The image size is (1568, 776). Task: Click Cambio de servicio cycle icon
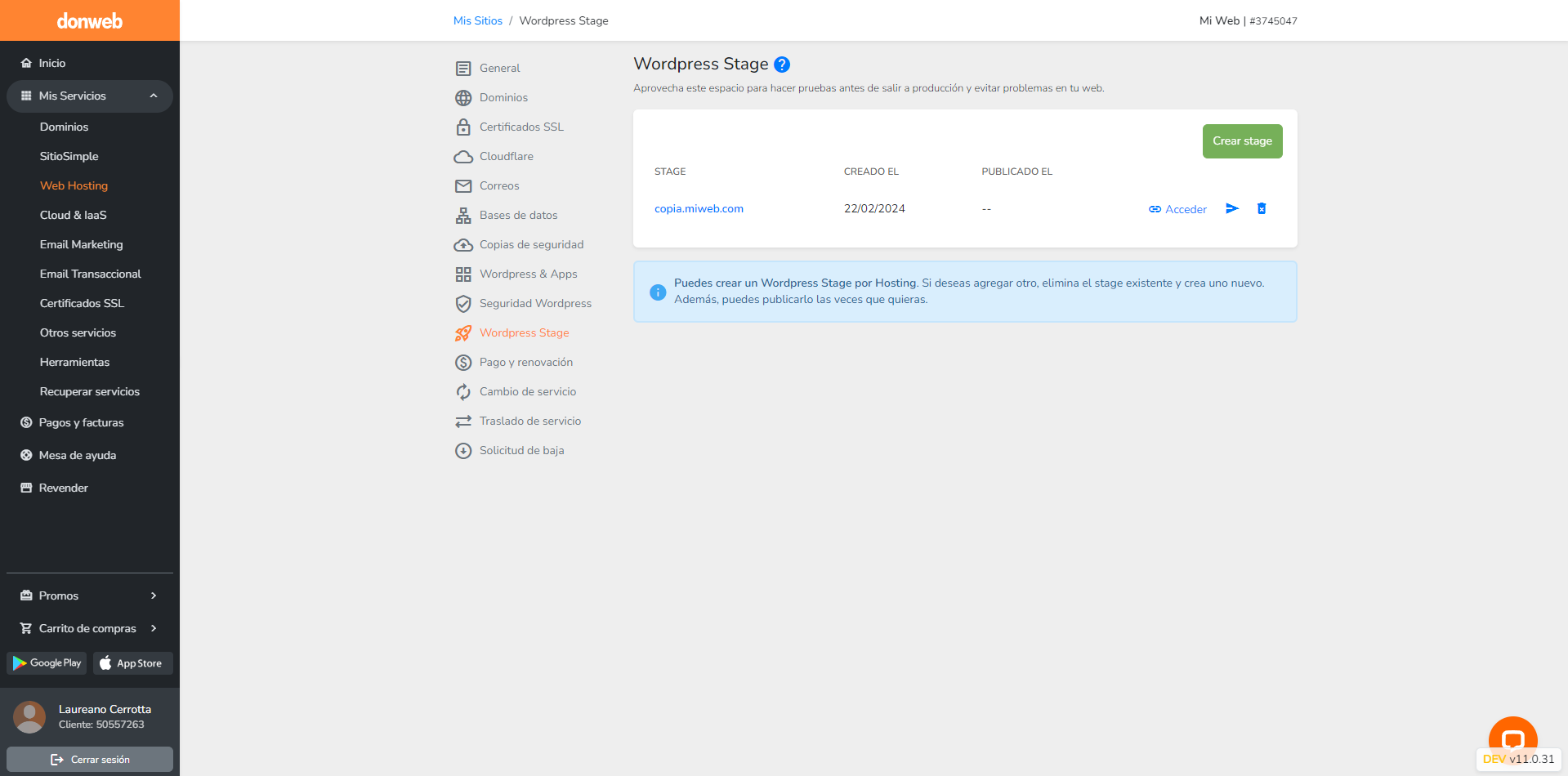tap(463, 392)
